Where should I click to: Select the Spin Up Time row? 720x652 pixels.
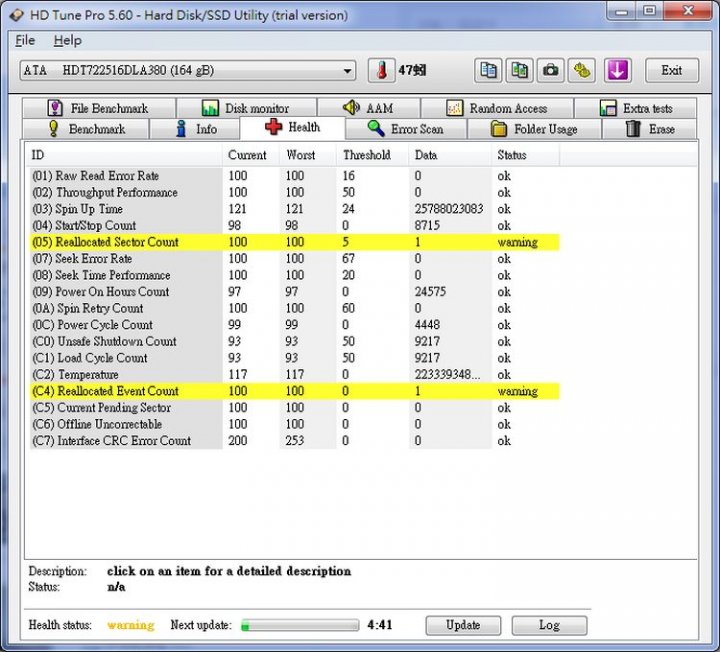pos(295,209)
